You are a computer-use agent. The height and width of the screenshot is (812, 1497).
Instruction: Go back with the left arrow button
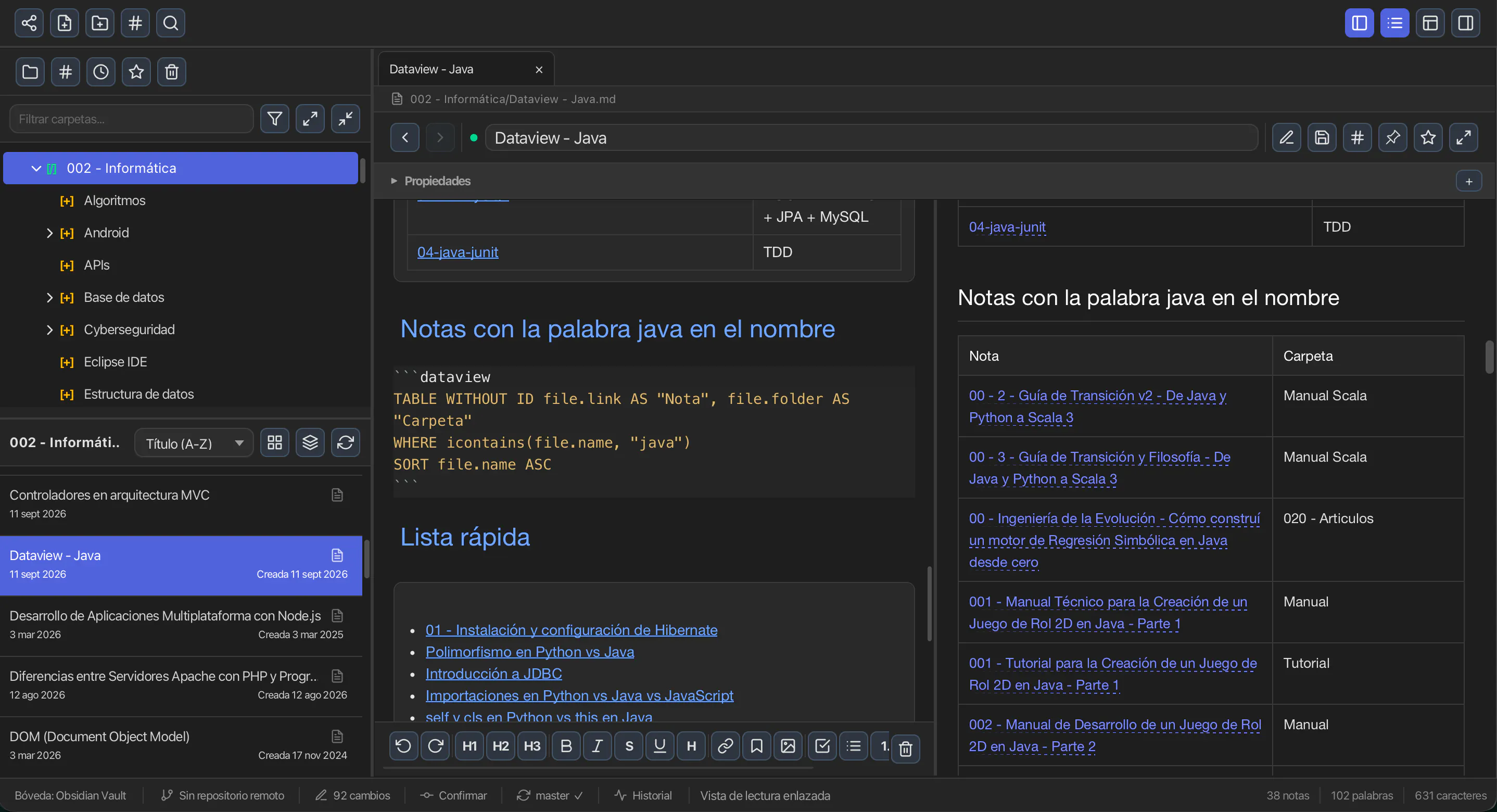pyautogui.click(x=405, y=138)
